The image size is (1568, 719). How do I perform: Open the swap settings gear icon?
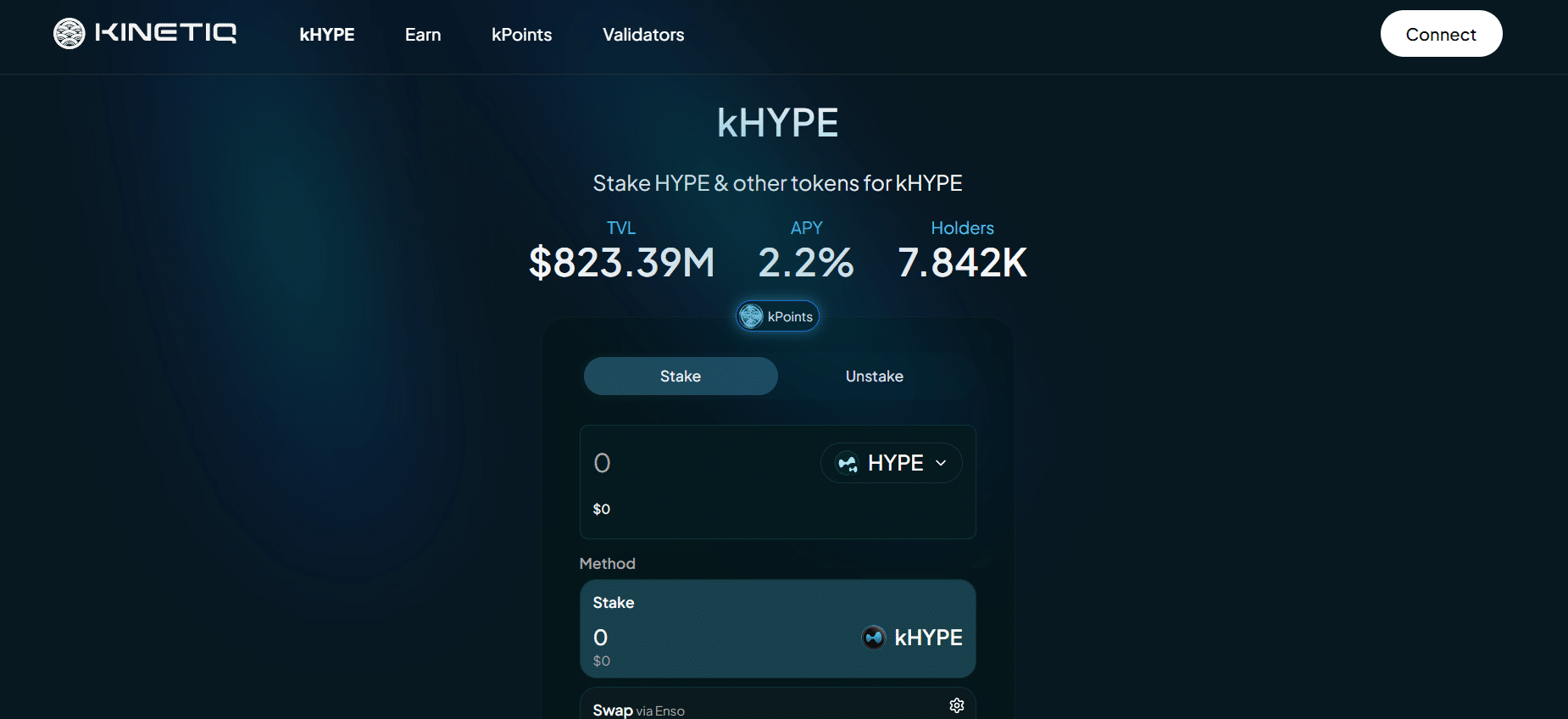coord(957,705)
